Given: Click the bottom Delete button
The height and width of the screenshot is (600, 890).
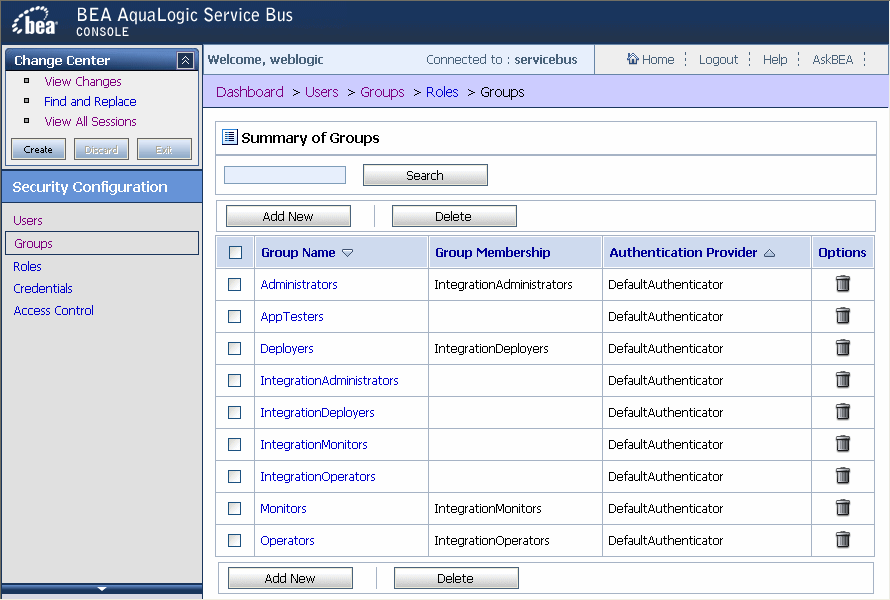Looking at the screenshot, I should pos(456,578).
